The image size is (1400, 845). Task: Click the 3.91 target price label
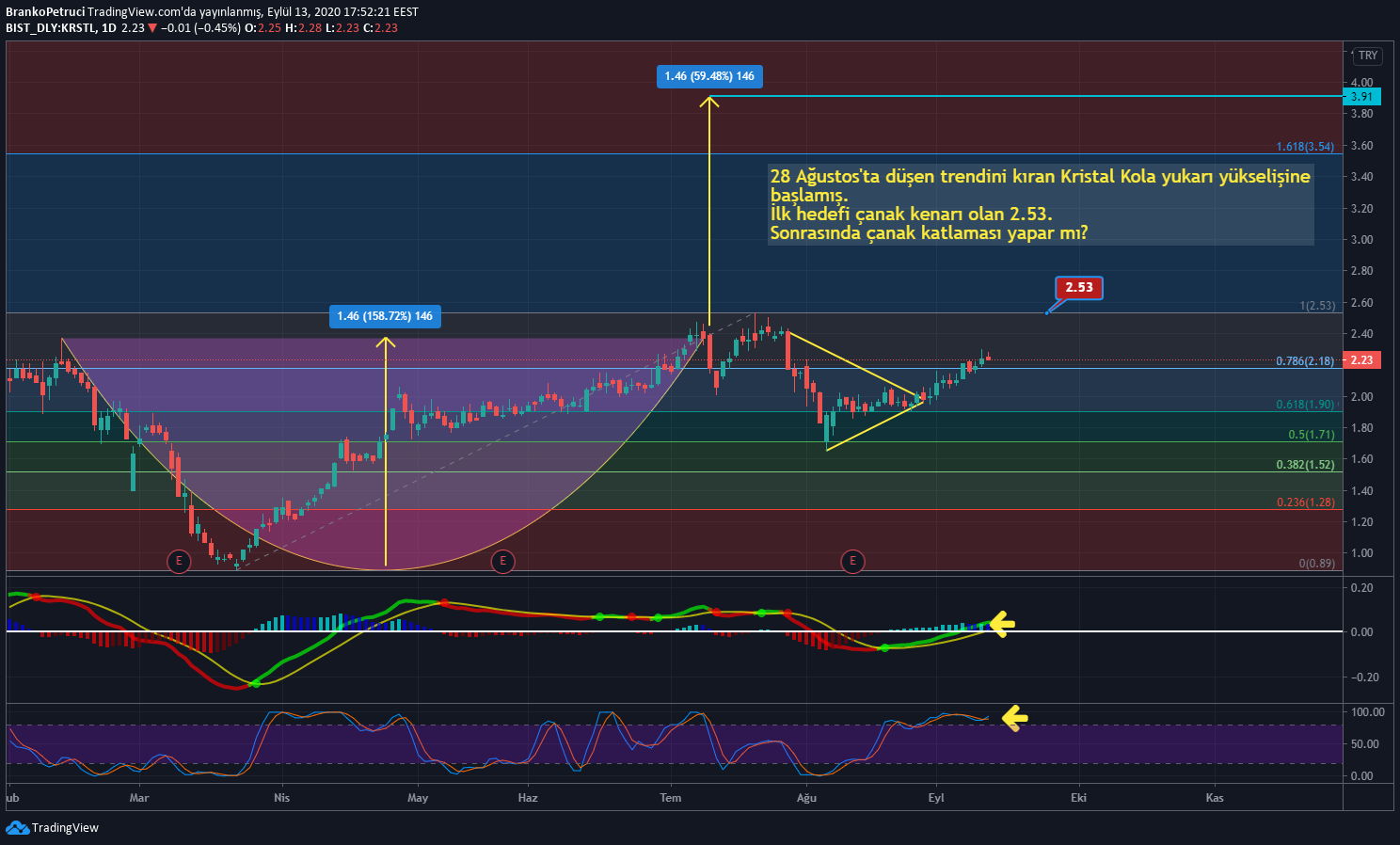pyautogui.click(x=1361, y=96)
